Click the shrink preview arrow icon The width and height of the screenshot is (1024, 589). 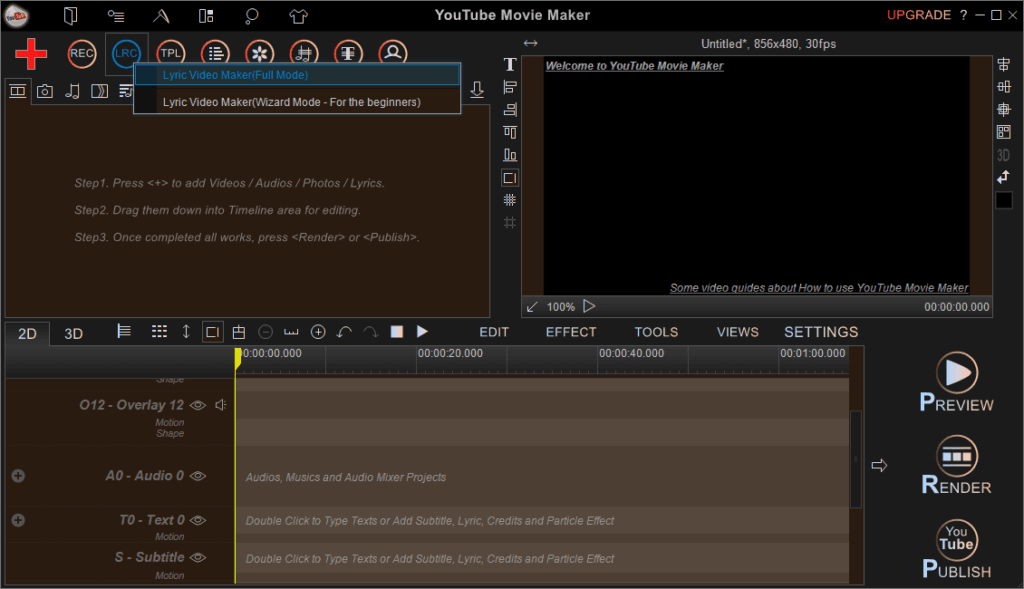click(532, 307)
